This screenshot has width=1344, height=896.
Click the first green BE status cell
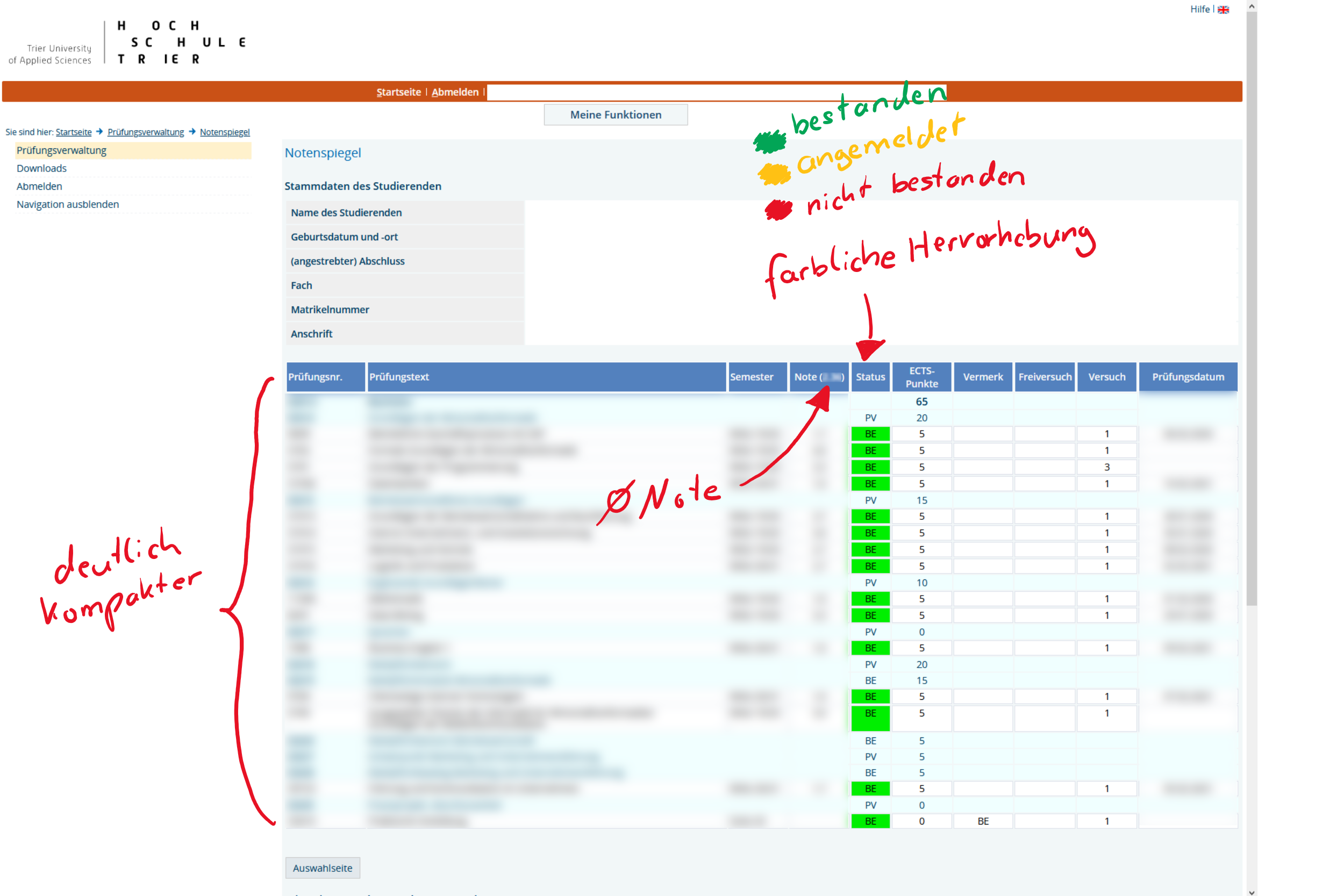click(x=870, y=434)
